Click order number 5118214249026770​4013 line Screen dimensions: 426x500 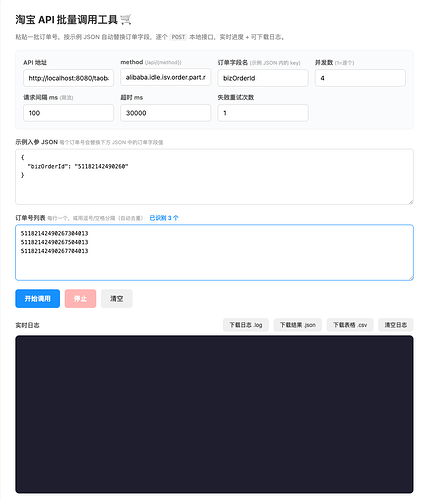pos(55,251)
